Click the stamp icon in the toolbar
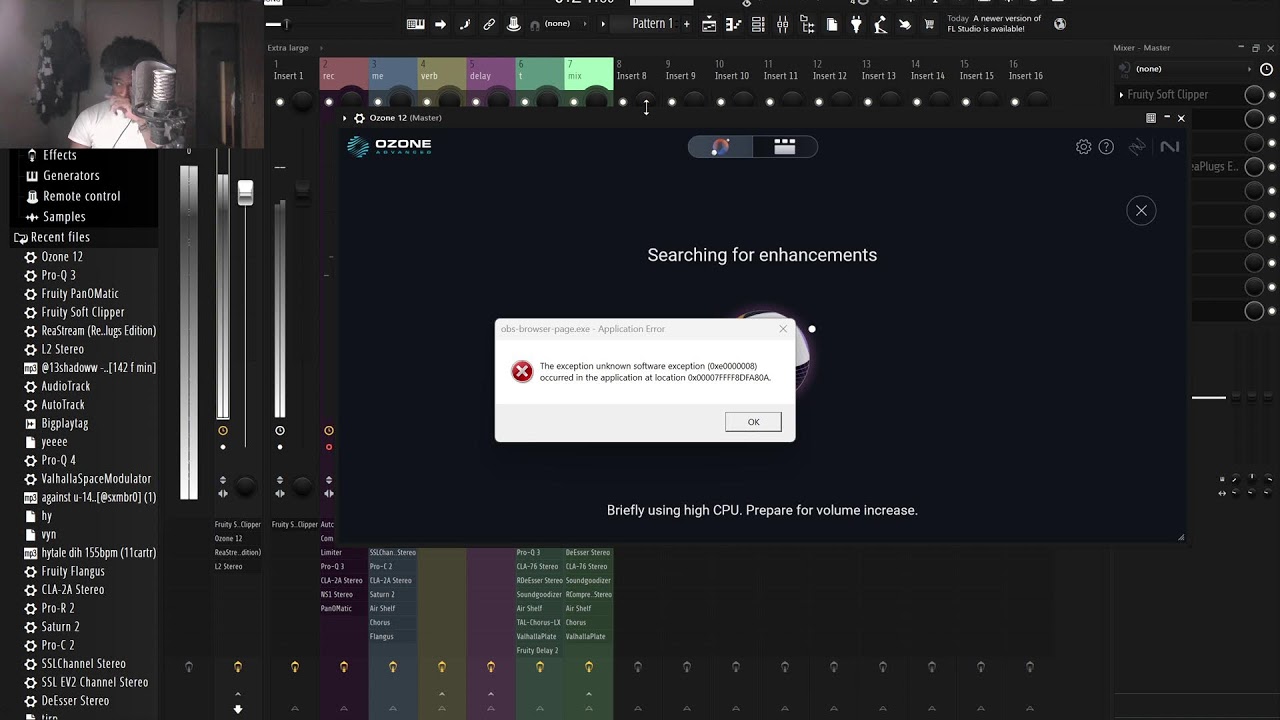Viewport: 1280px width, 720px height. (x=513, y=24)
